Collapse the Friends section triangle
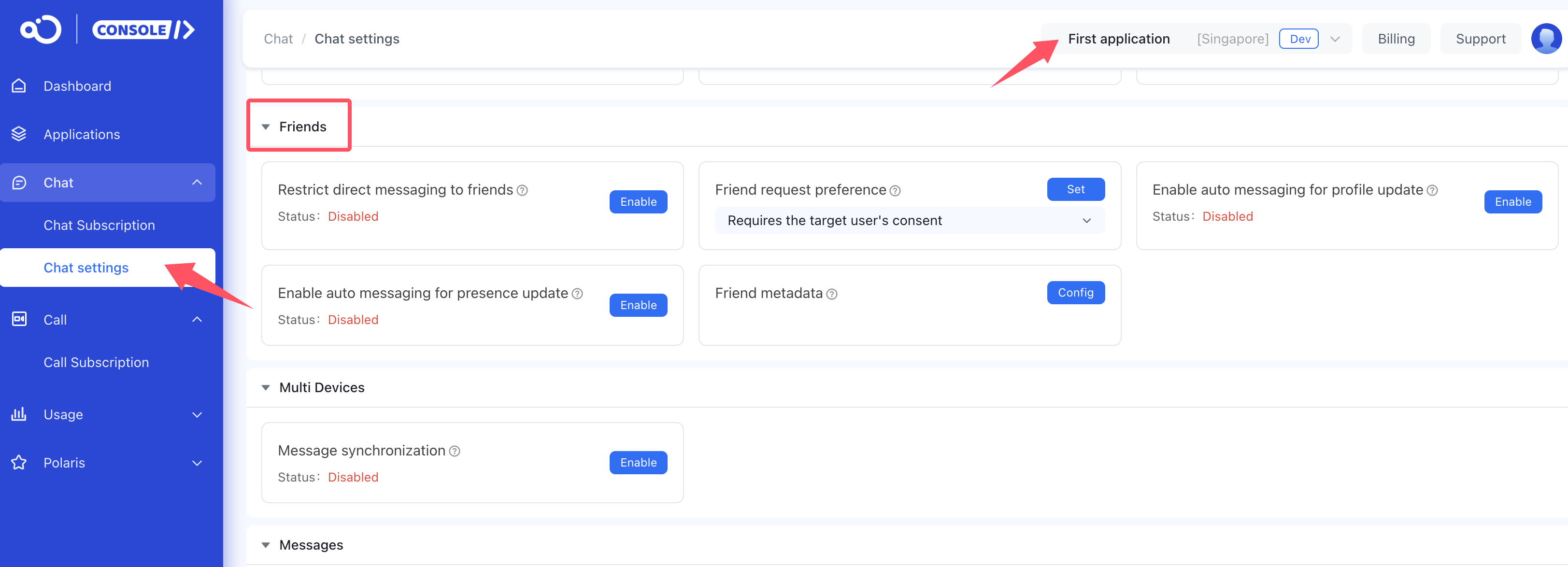The height and width of the screenshot is (567, 1568). (265, 127)
